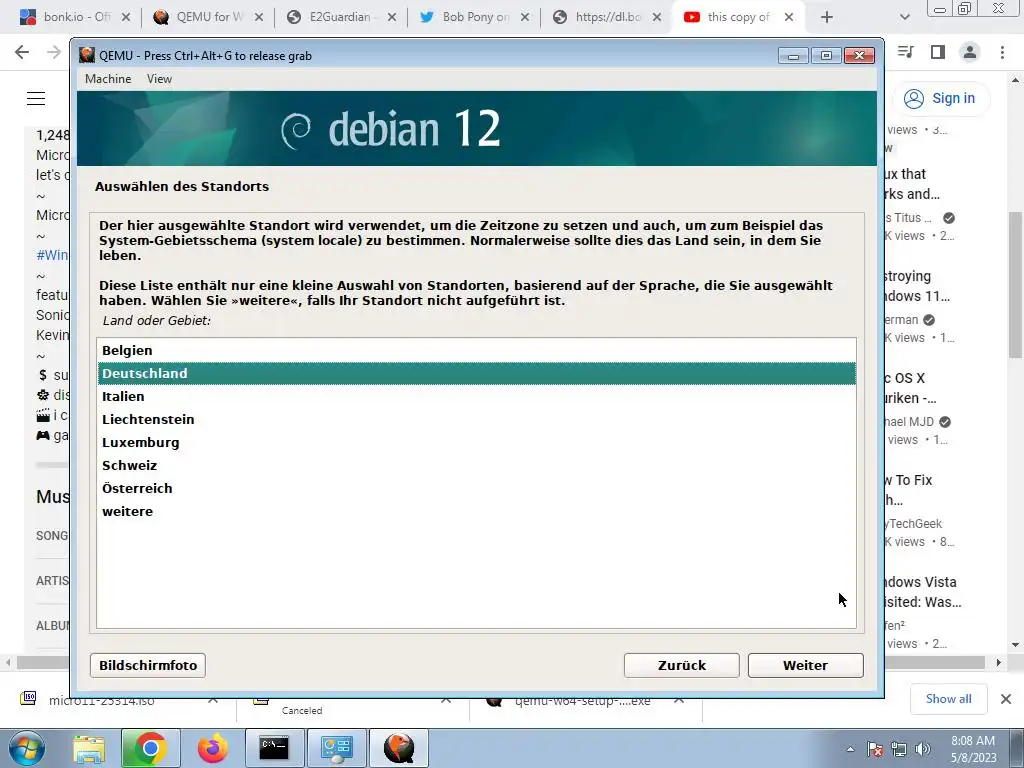
Task: Close the Chrome downloads bar
Action: point(1006,699)
